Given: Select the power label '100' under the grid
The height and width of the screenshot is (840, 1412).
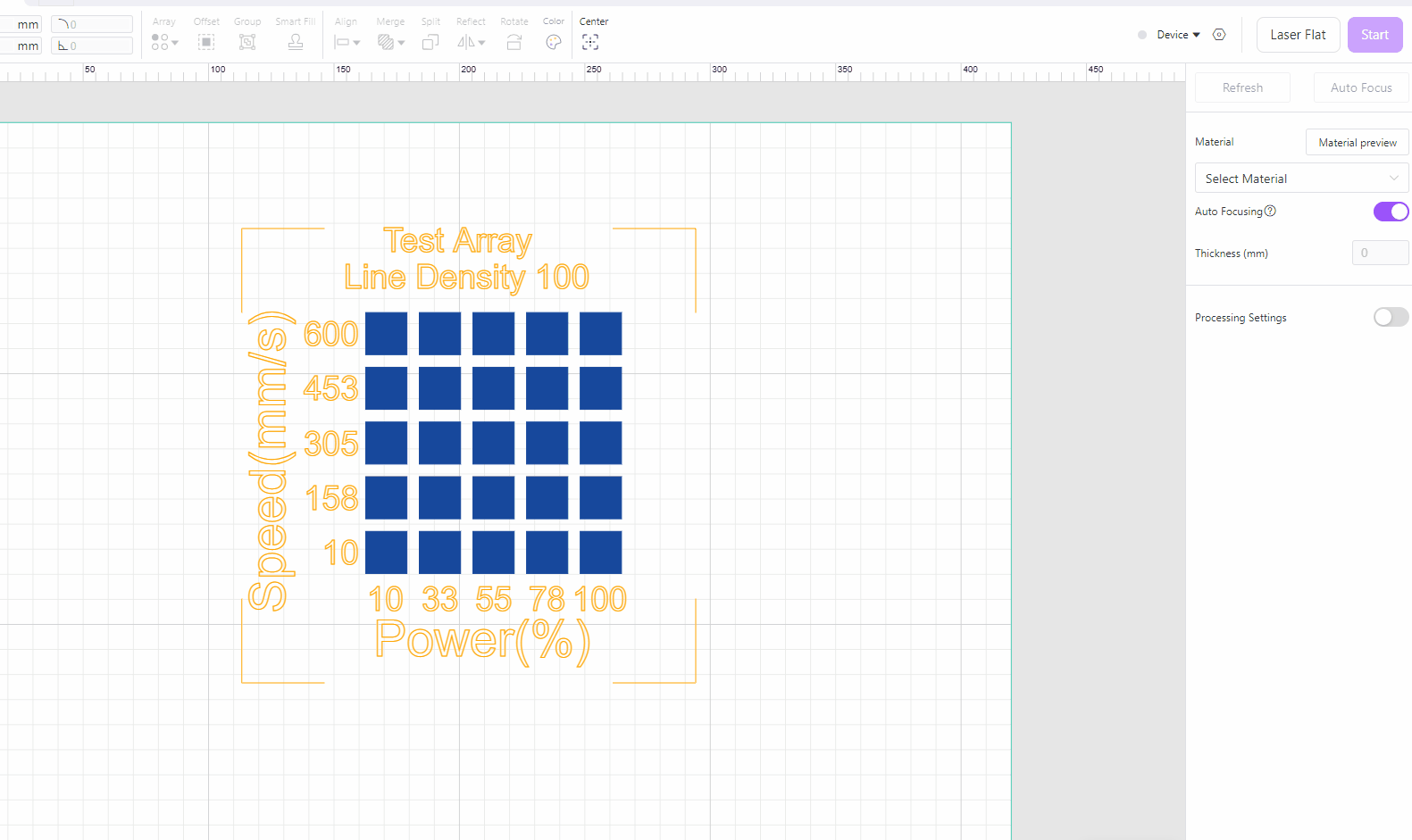Looking at the screenshot, I should [600, 599].
